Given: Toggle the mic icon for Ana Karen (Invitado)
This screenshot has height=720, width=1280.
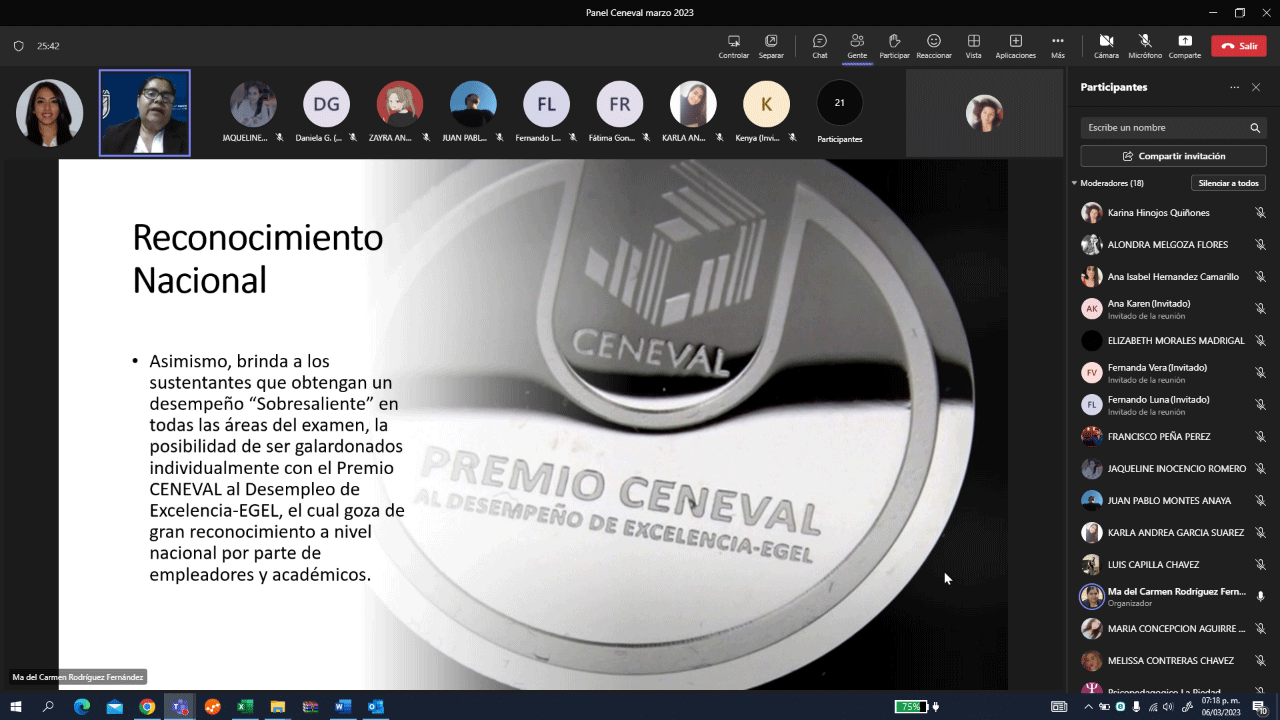Looking at the screenshot, I should (1260, 309).
